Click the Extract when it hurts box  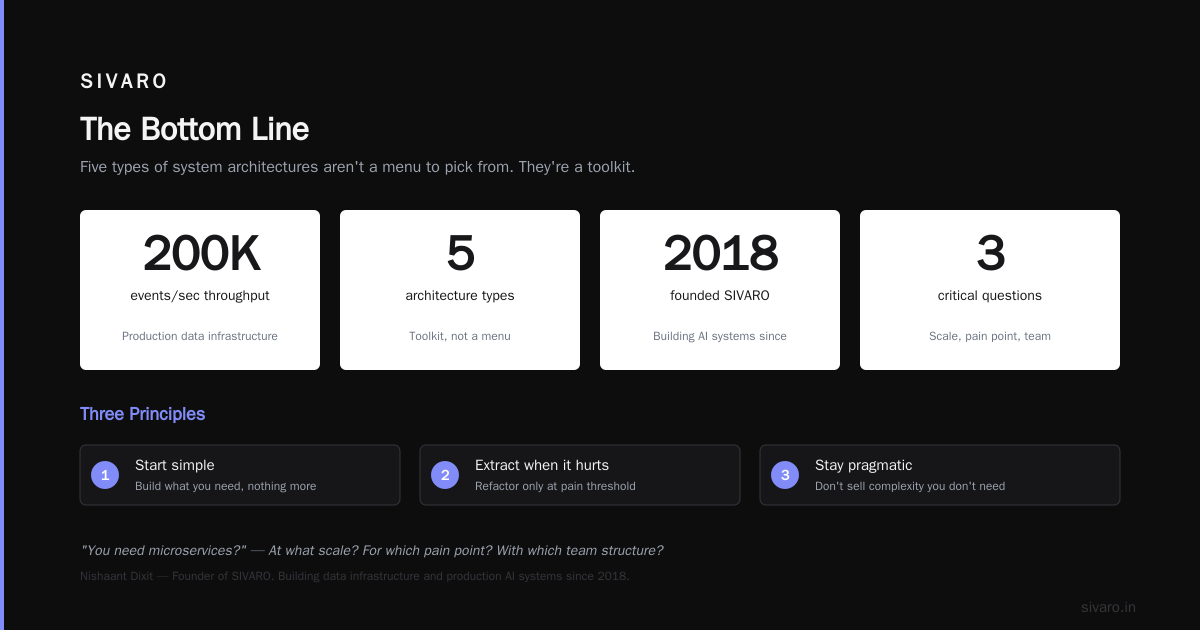coord(580,475)
